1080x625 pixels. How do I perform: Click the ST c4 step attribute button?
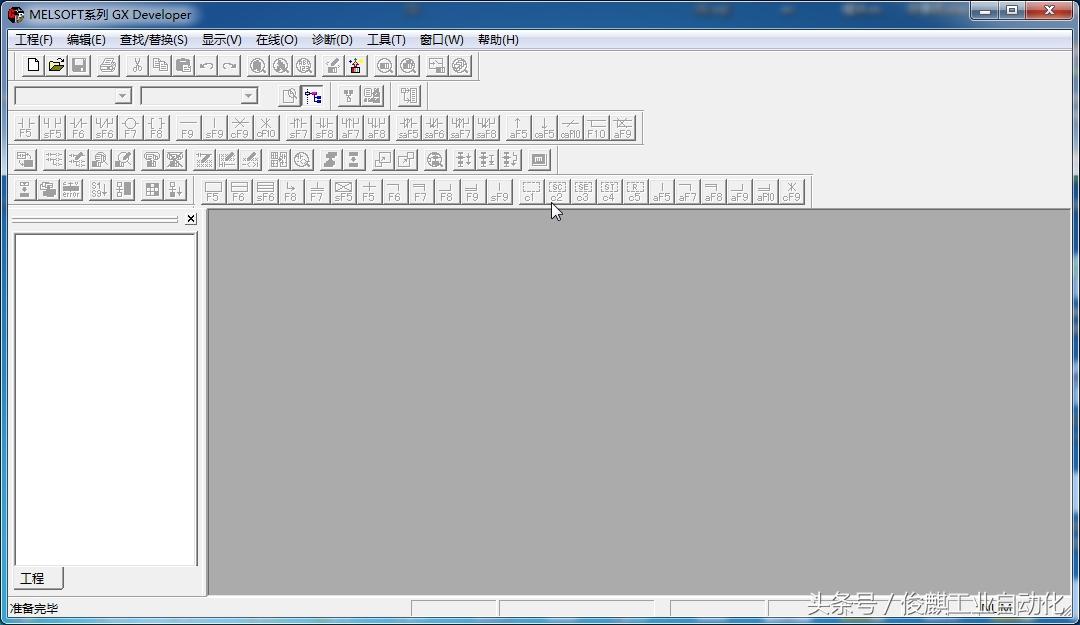(609, 191)
